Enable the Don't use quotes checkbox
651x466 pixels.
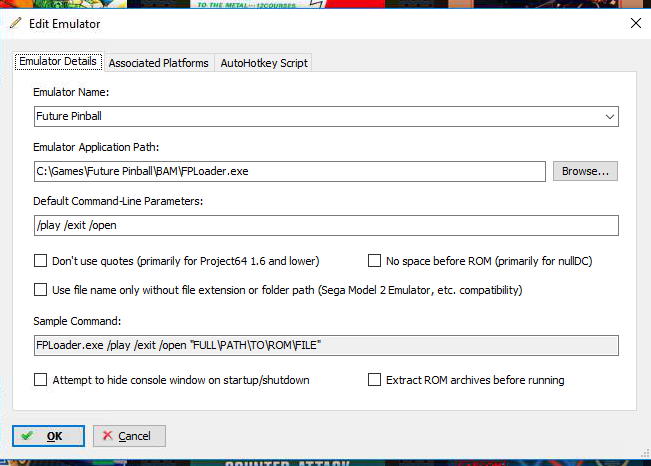pyautogui.click(x=40, y=261)
